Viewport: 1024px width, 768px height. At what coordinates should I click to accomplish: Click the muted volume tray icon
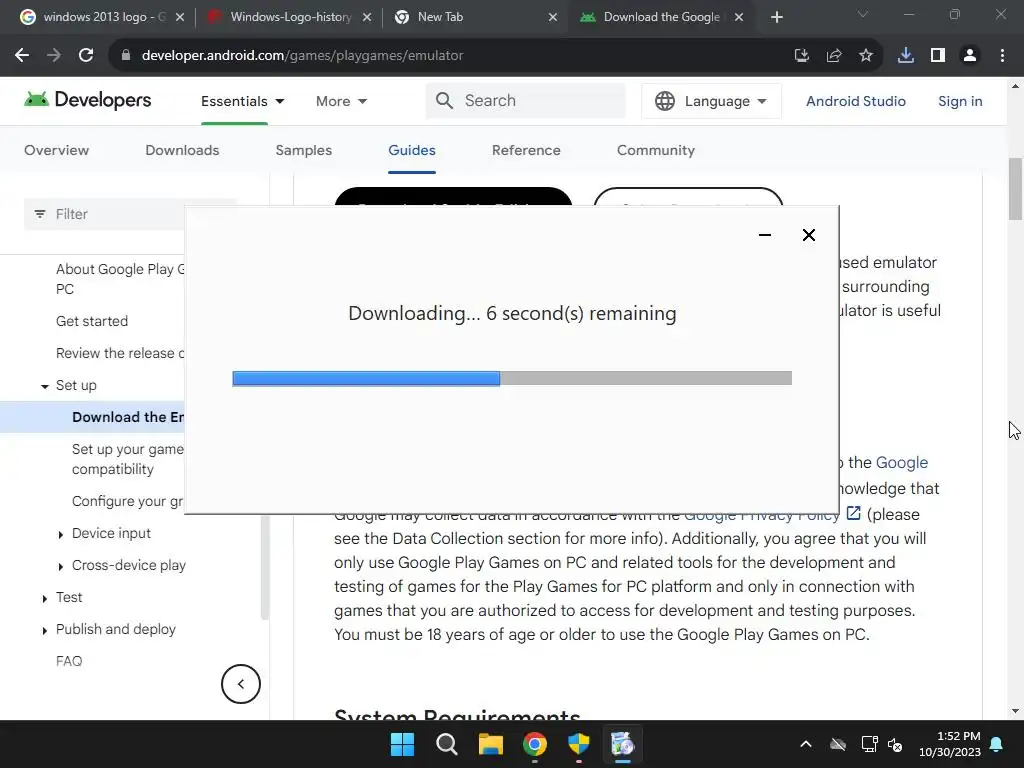coord(895,744)
